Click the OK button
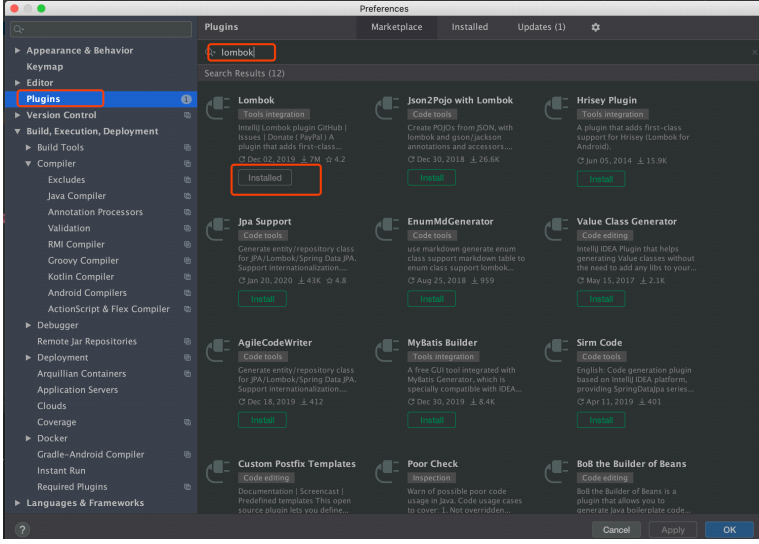The height and width of the screenshot is (544, 759). coord(729,530)
